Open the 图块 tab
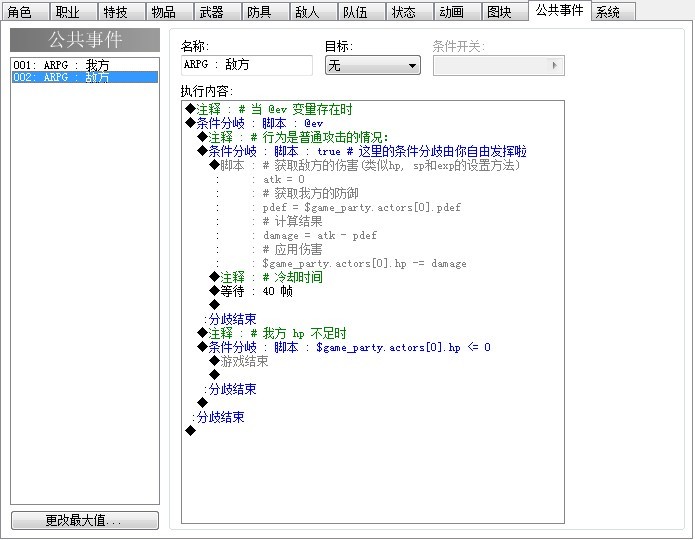The width and height of the screenshot is (695, 540). click(505, 12)
